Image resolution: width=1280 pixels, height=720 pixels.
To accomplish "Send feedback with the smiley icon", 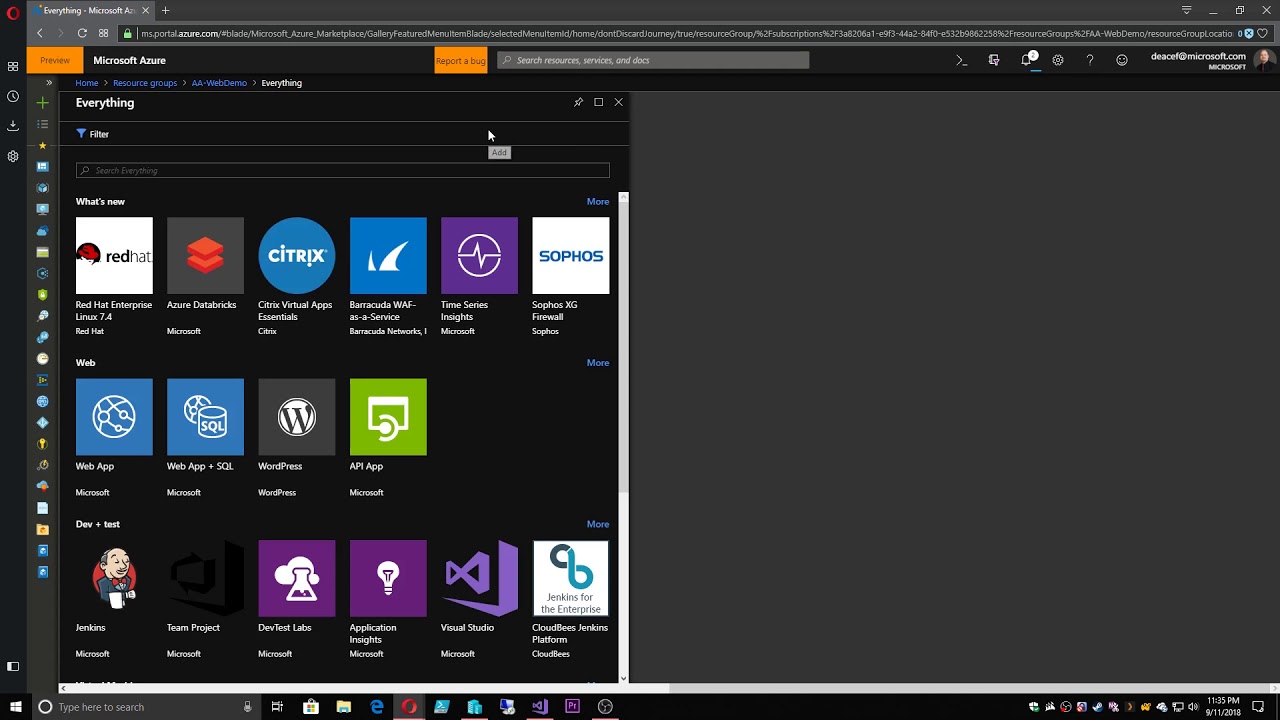I will (1122, 60).
